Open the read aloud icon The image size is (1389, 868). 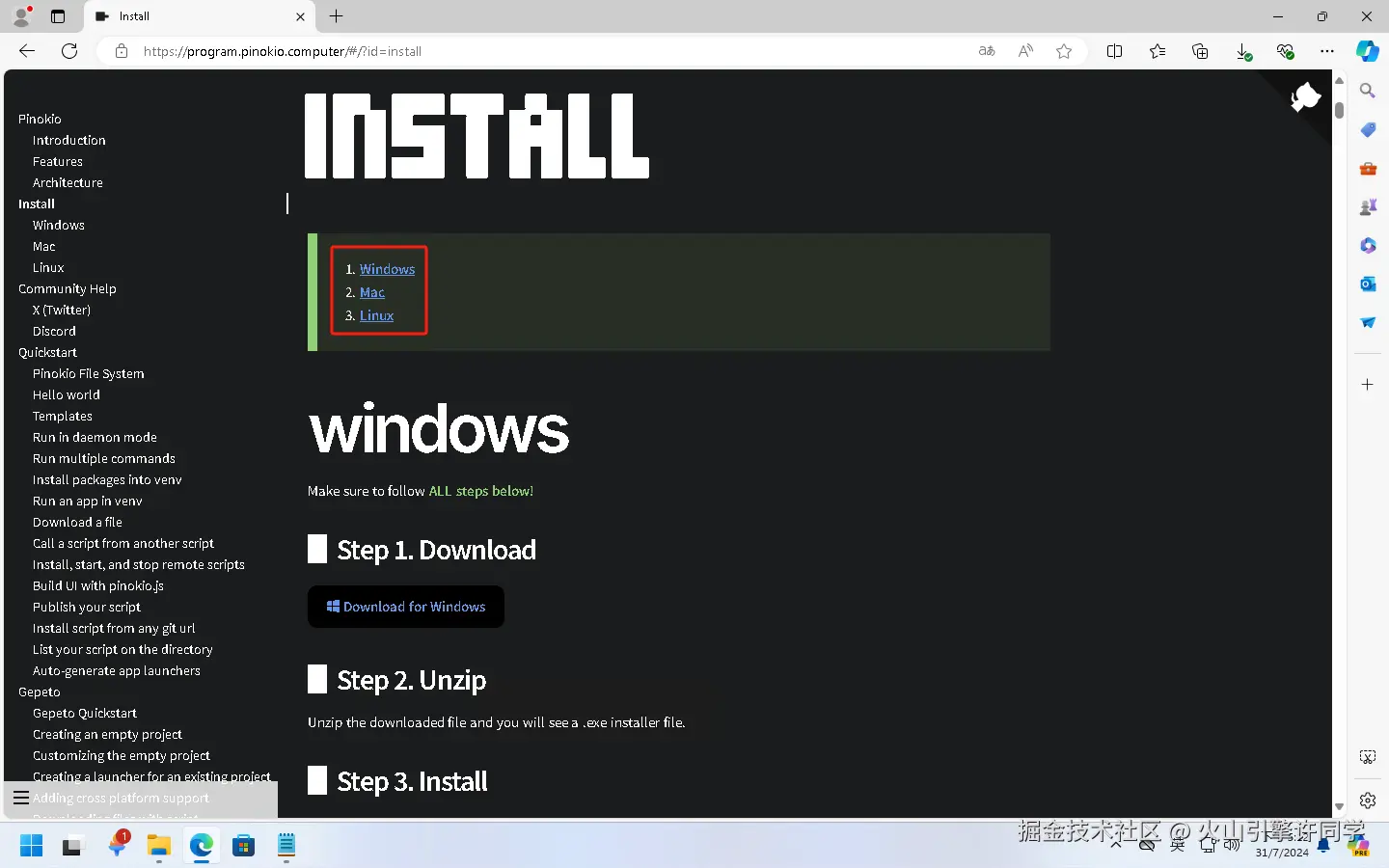(1025, 51)
